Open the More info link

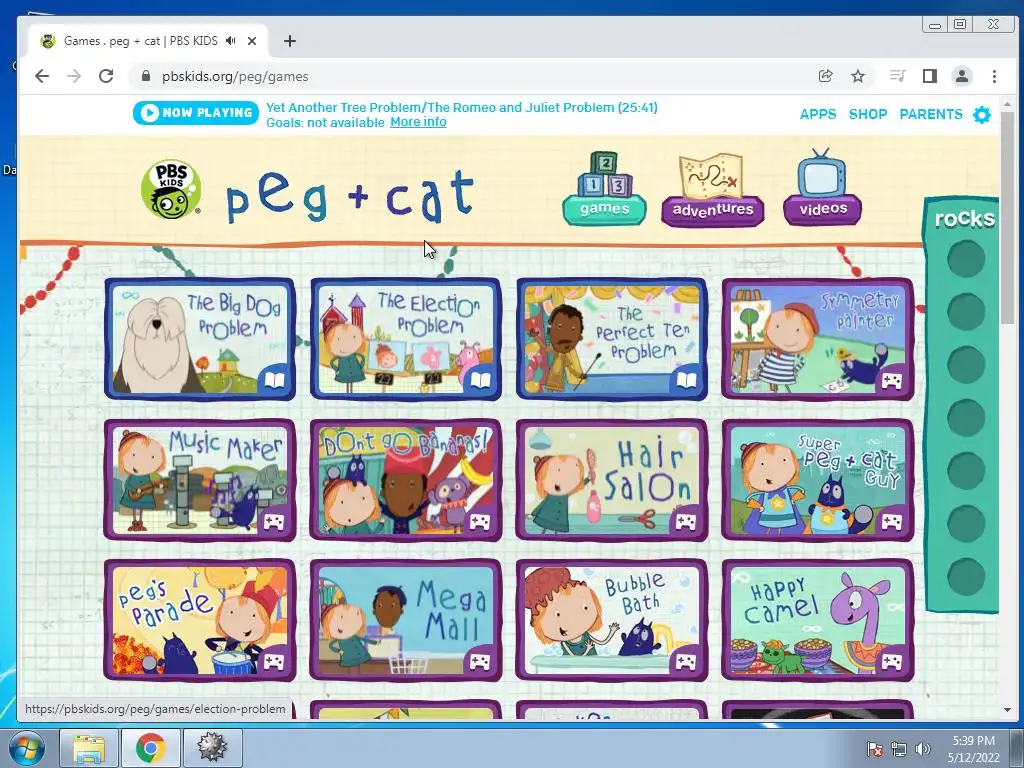(418, 122)
